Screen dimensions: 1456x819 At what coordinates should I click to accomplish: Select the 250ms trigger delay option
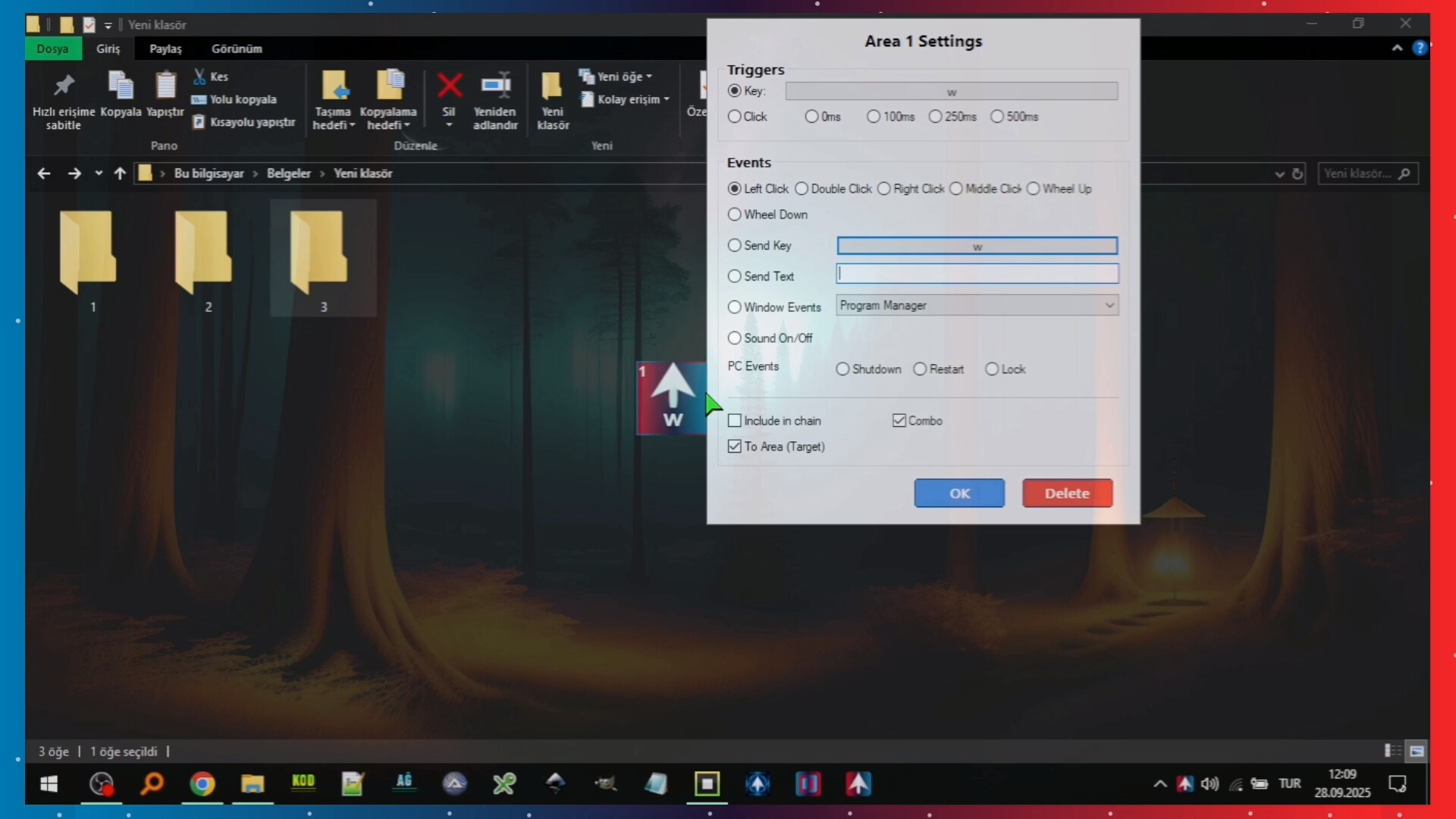[935, 117]
